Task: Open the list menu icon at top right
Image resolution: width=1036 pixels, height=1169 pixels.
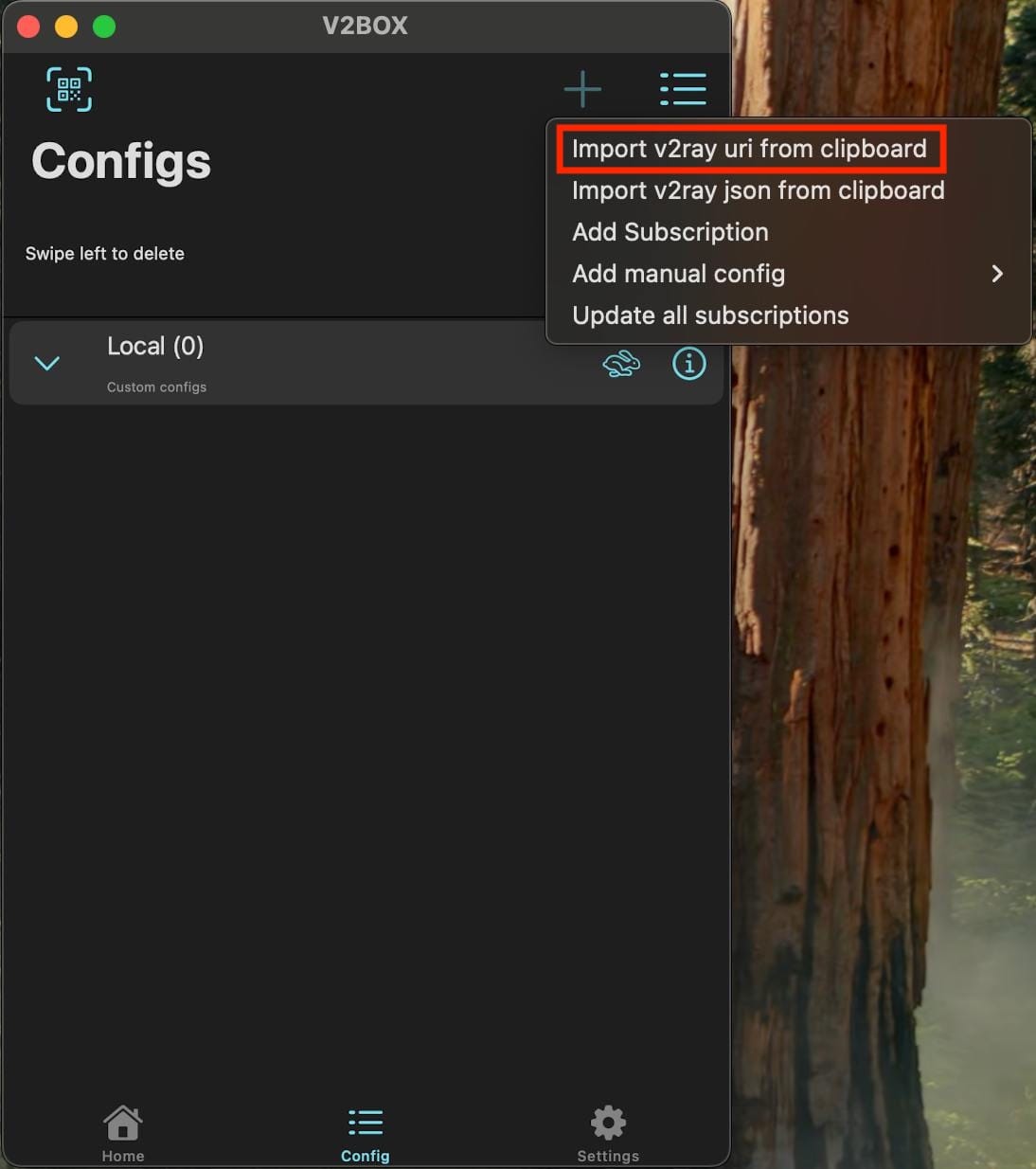Action: click(x=683, y=89)
